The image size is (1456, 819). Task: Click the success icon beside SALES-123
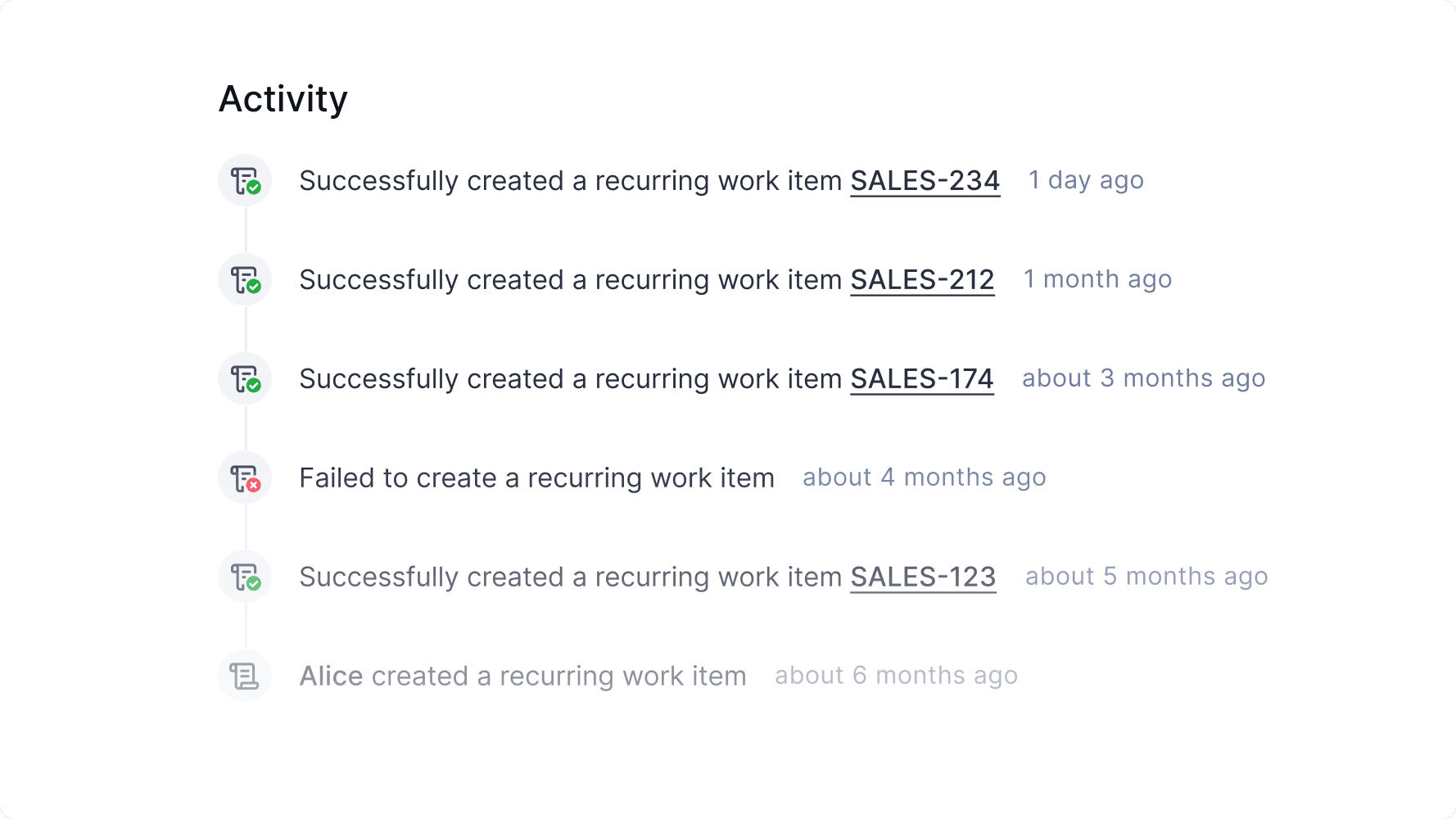[x=244, y=576]
